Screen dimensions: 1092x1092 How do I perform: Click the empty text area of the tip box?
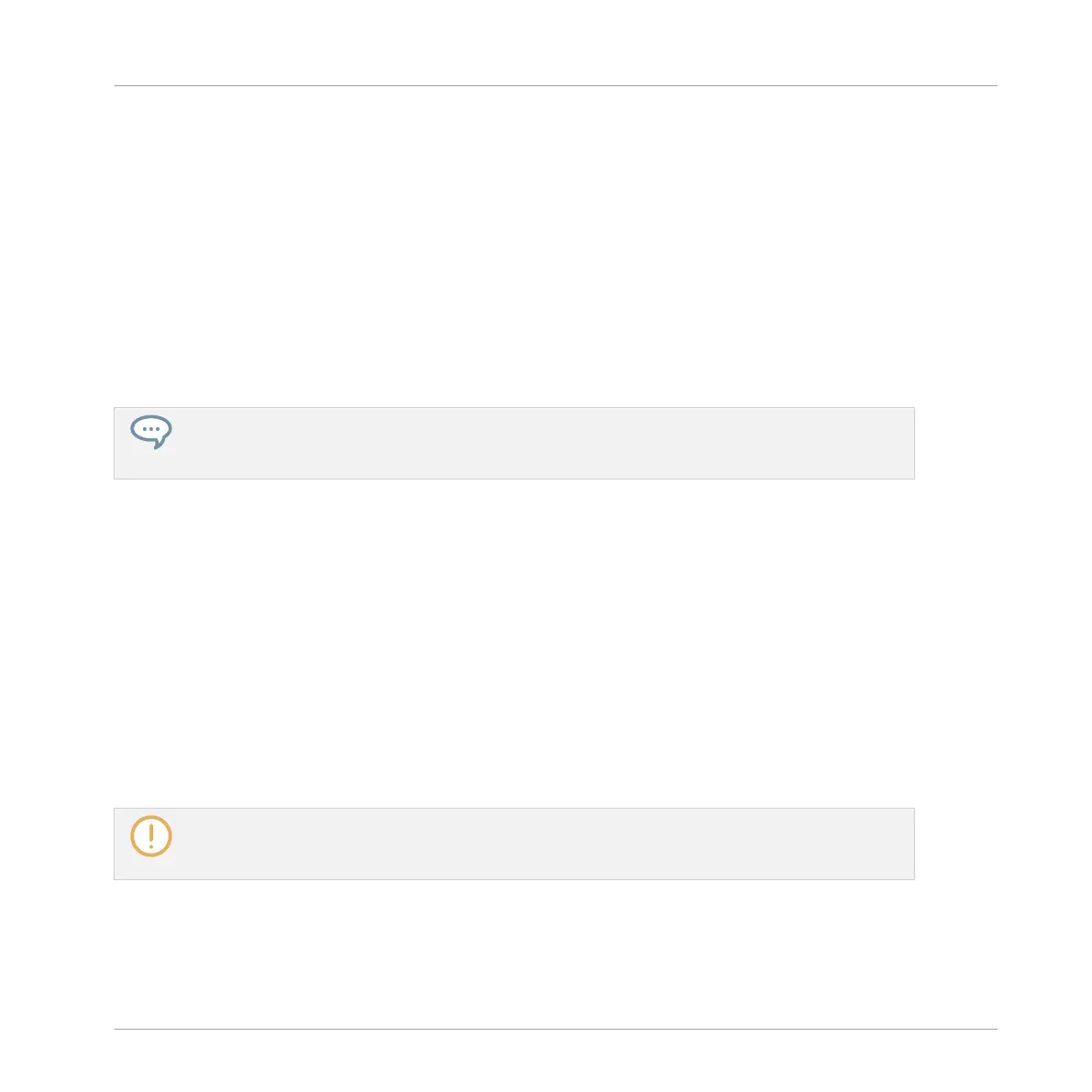pos(543,443)
